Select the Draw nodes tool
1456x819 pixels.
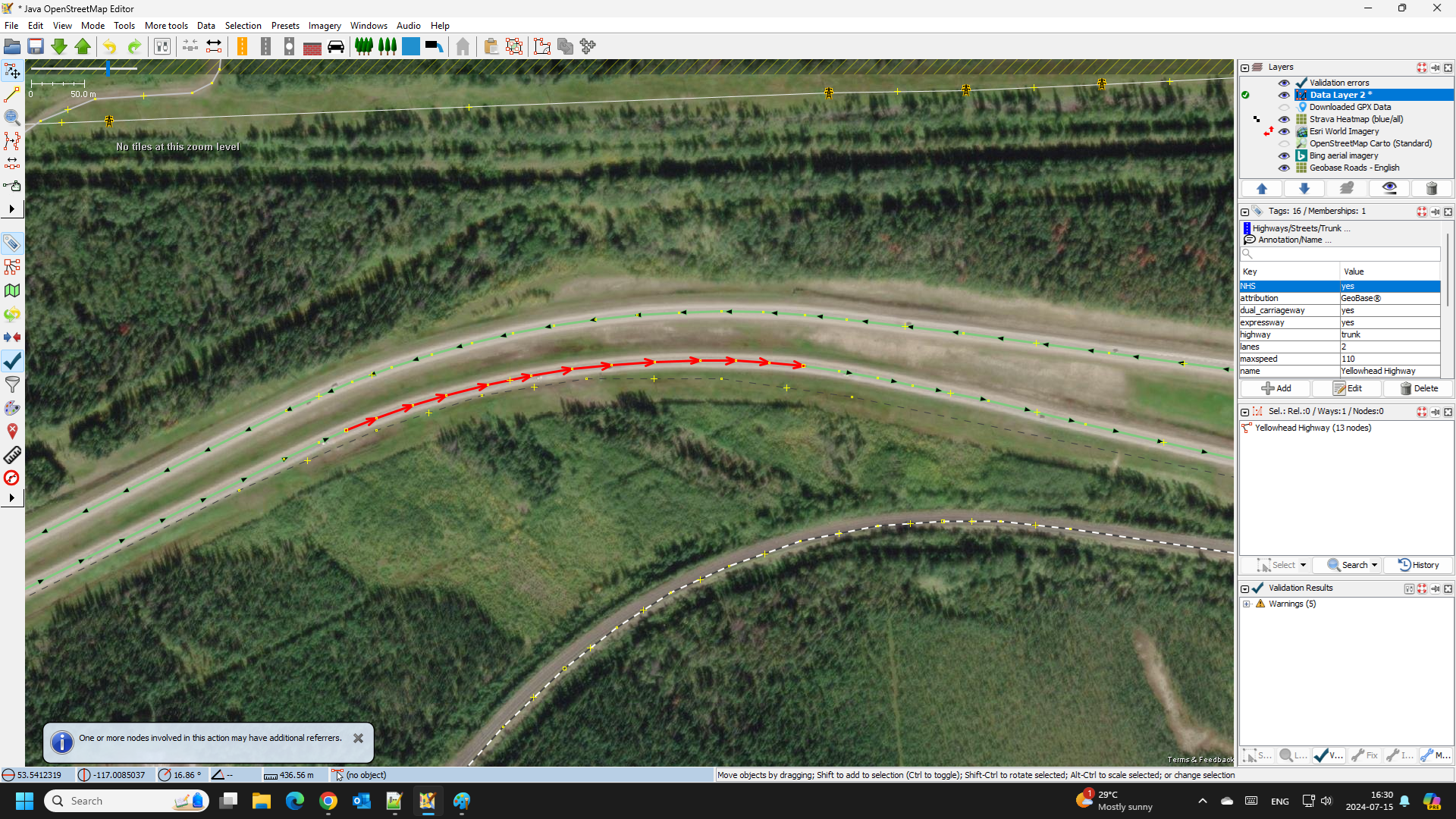(11, 94)
